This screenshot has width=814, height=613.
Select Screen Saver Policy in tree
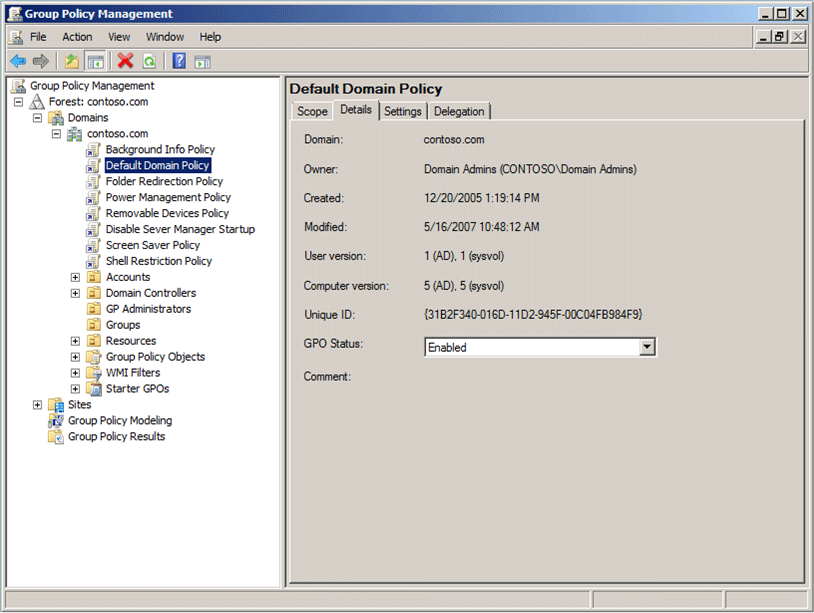152,245
